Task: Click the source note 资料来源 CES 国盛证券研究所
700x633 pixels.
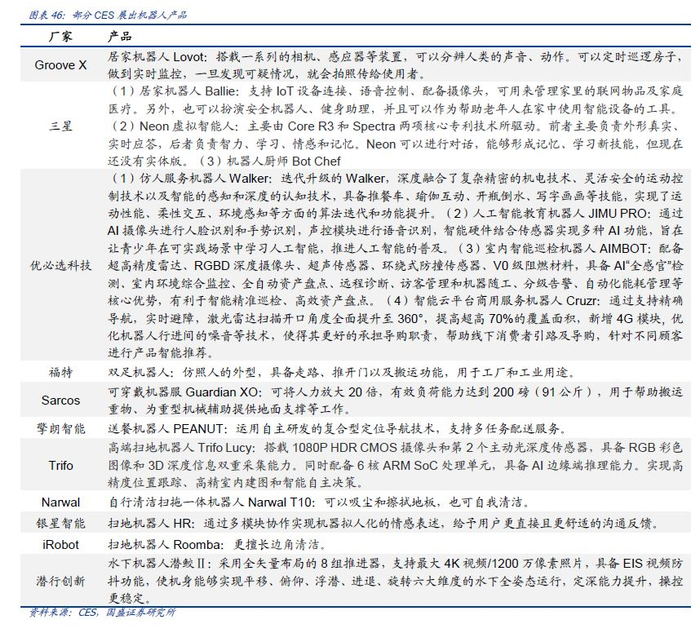Action: 102,612
